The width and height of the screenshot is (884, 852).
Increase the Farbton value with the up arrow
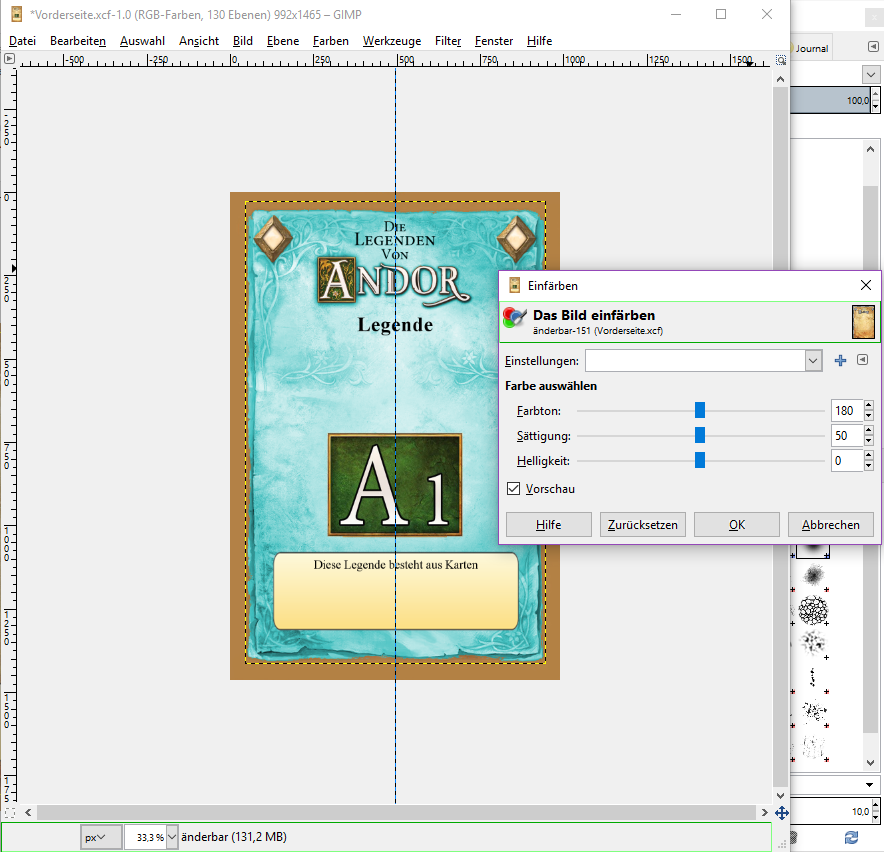click(x=868, y=406)
